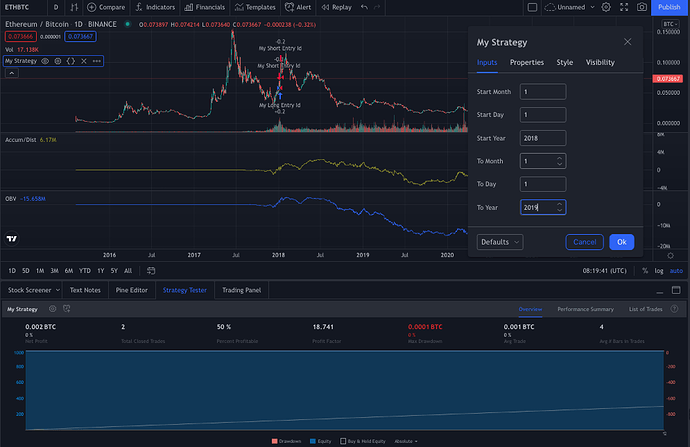This screenshot has height=447, width=690.
Task: Open the BTC currency dropdown on price scale
Action: tap(670, 24)
